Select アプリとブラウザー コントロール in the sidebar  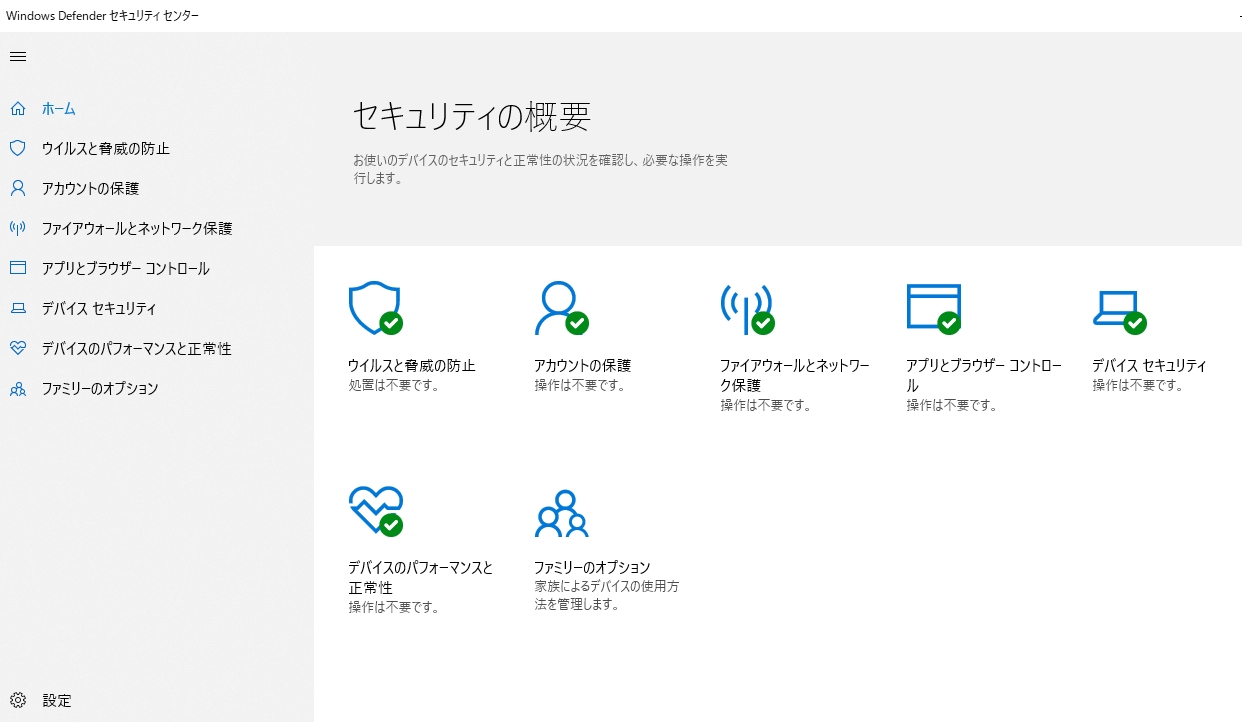point(126,268)
